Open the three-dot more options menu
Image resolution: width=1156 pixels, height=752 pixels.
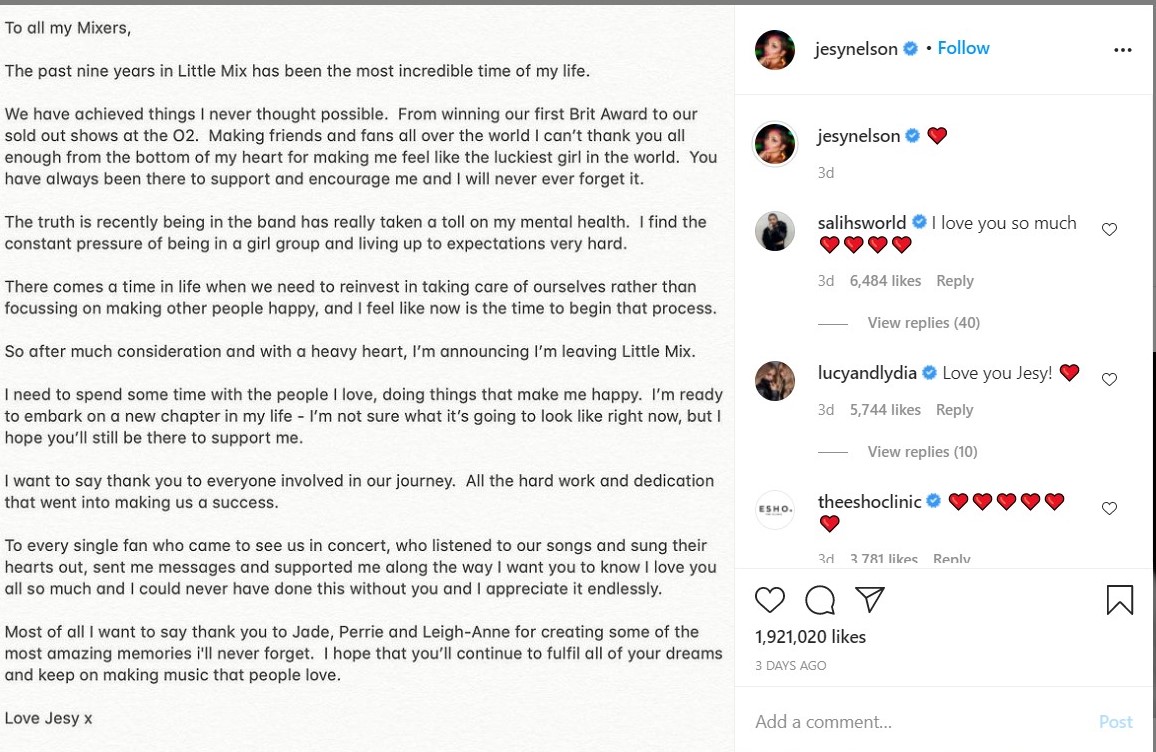1122,49
